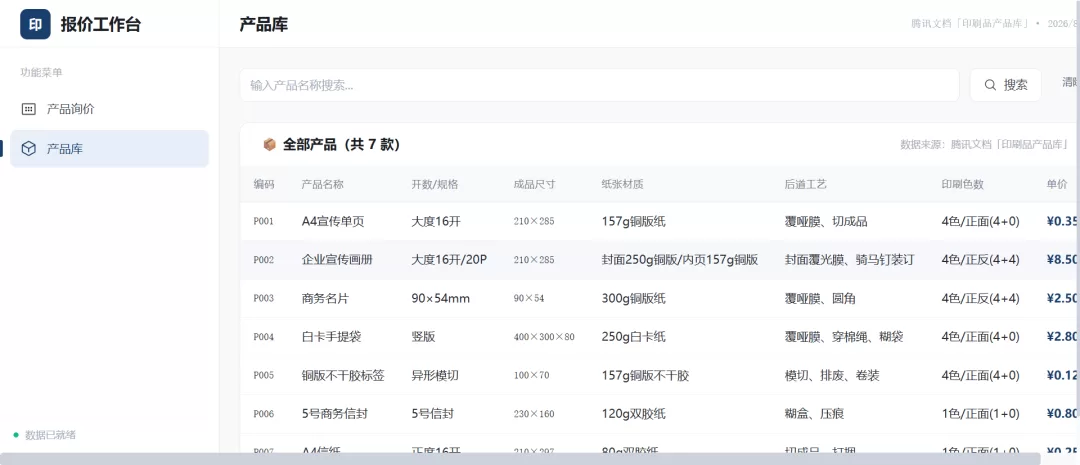Click product name 企业宣传画册
The image size is (1080, 465).
coord(338,260)
